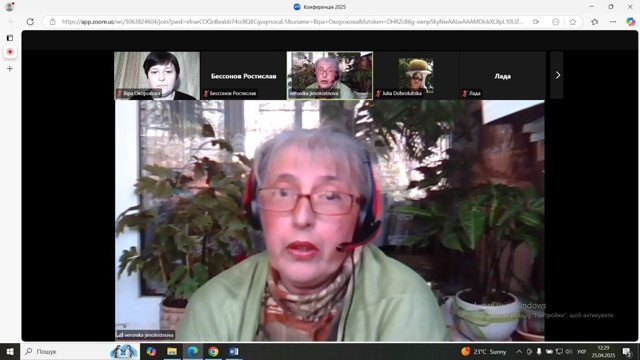Select Бессонов Ростислав participant tile

(x=243, y=76)
